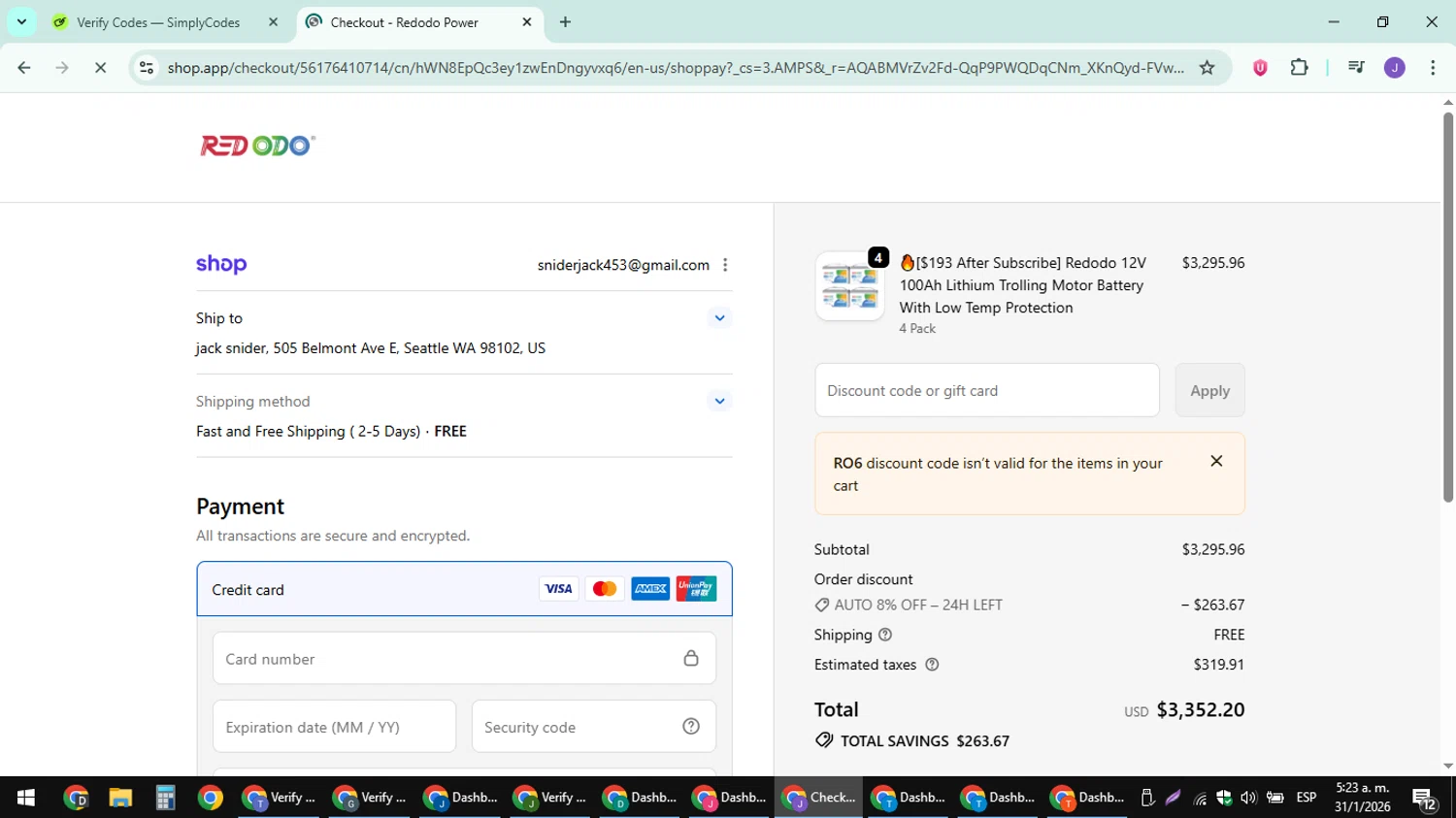Expand the Shipping method section
This screenshot has height=818, width=1456.
pos(719,401)
